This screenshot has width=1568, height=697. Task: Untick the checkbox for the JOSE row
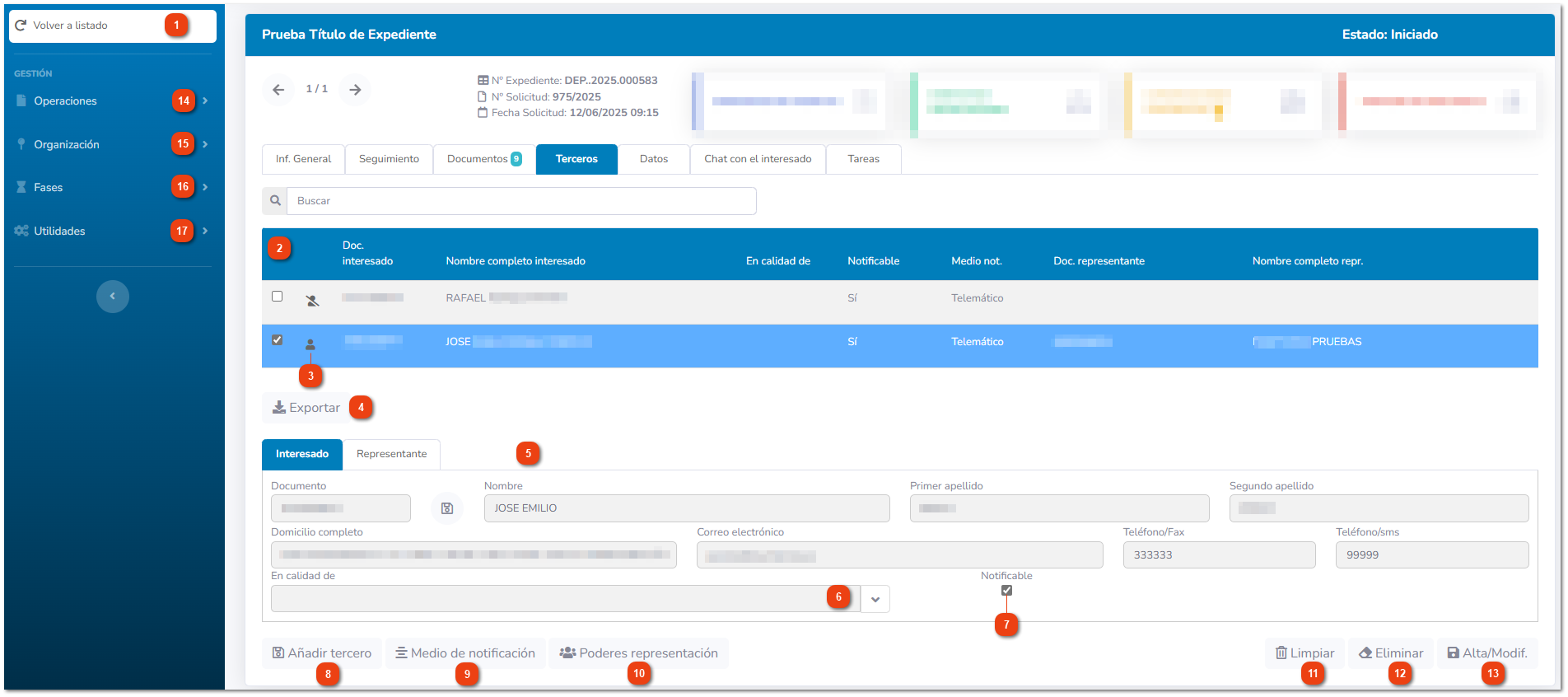(x=278, y=340)
